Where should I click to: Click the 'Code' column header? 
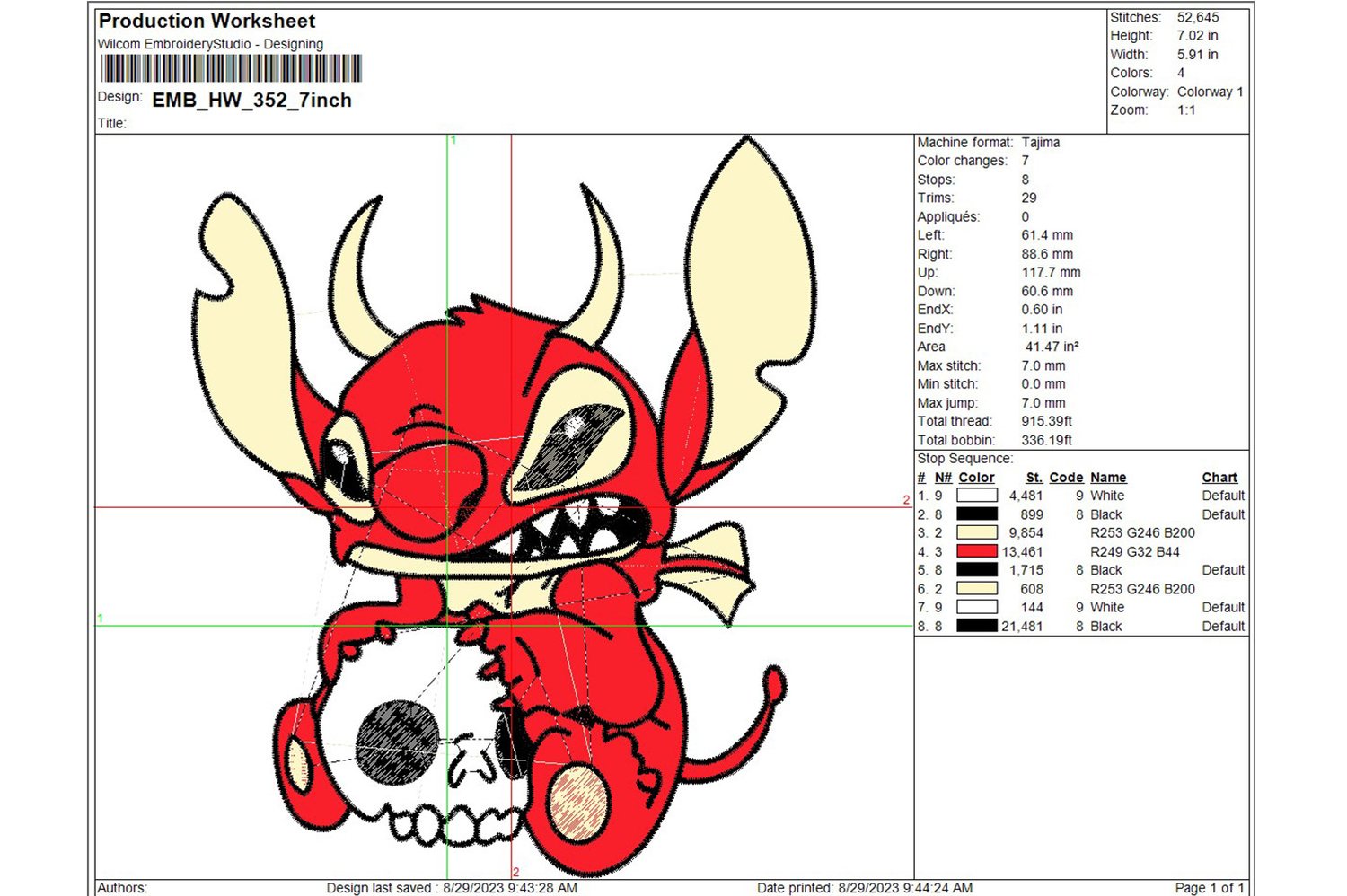tap(1066, 478)
